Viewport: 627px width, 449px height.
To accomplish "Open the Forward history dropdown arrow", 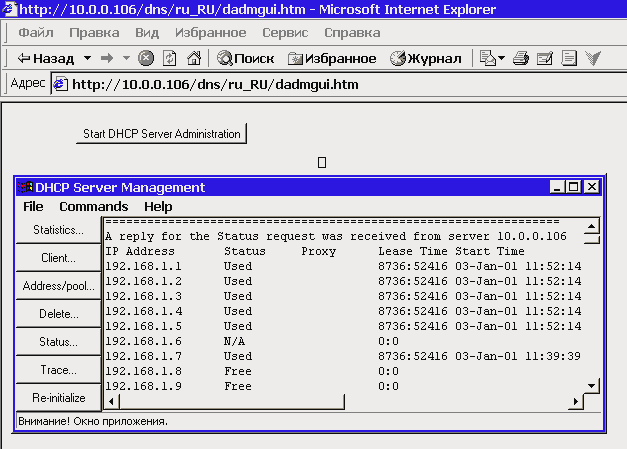I will pos(126,58).
